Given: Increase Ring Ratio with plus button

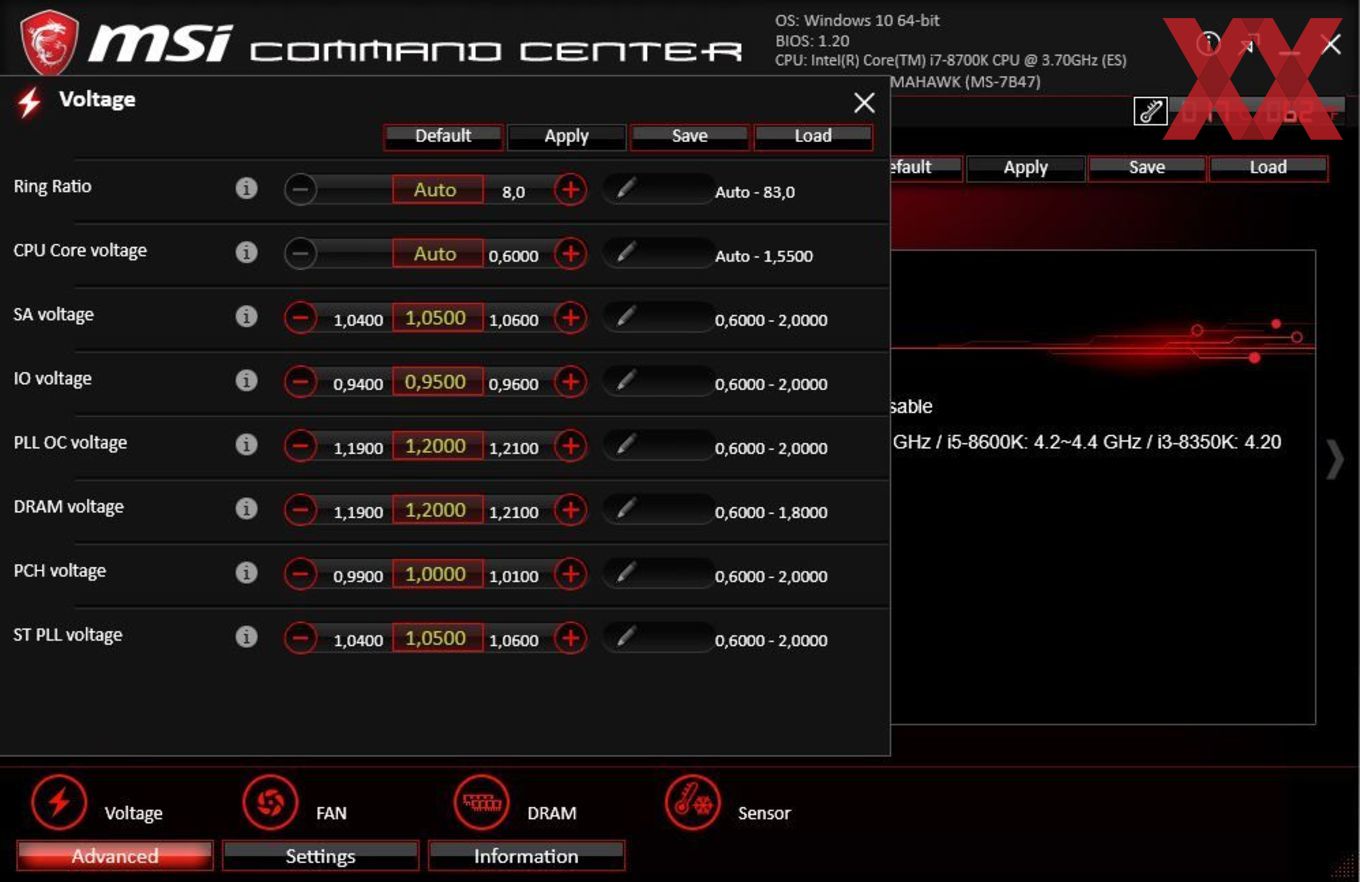Looking at the screenshot, I should [x=570, y=189].
